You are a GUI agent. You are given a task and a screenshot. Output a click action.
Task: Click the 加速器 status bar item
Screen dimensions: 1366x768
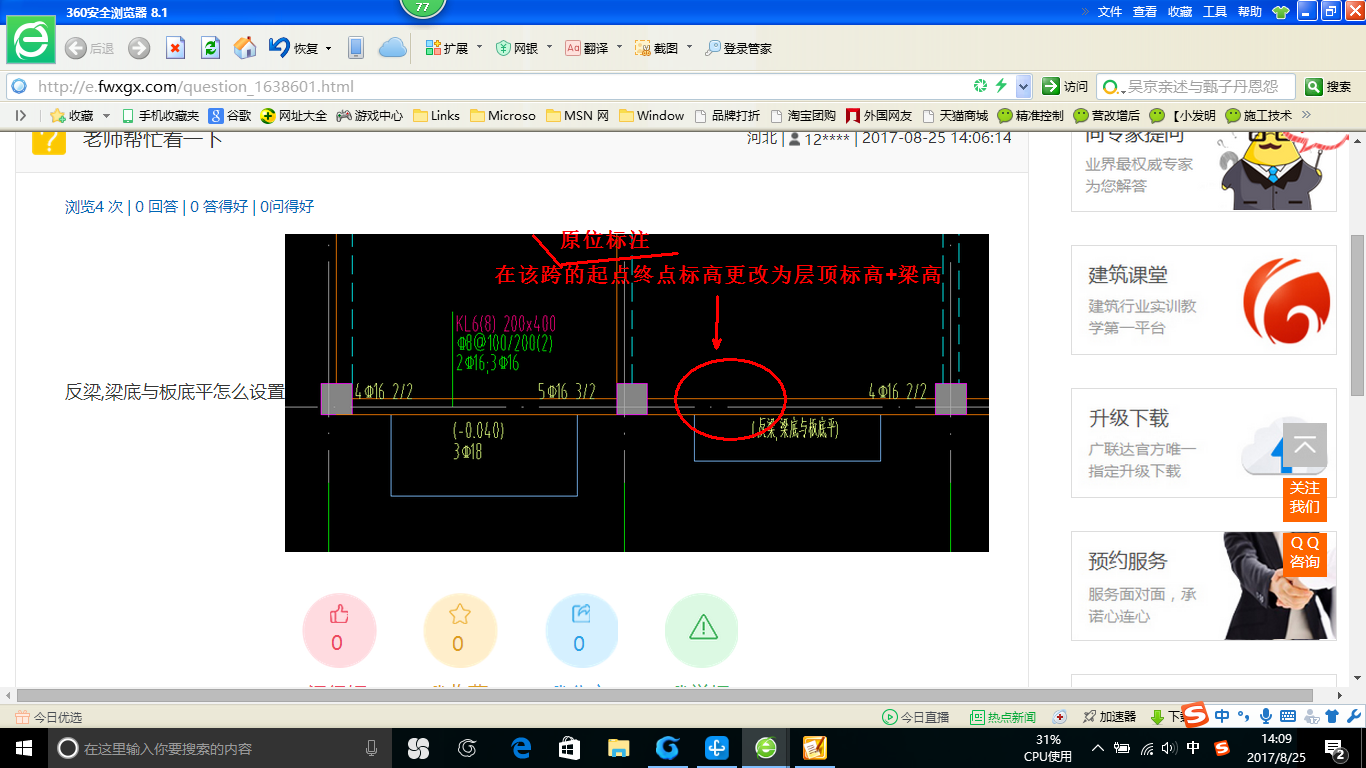click(x=1109, y=717)
